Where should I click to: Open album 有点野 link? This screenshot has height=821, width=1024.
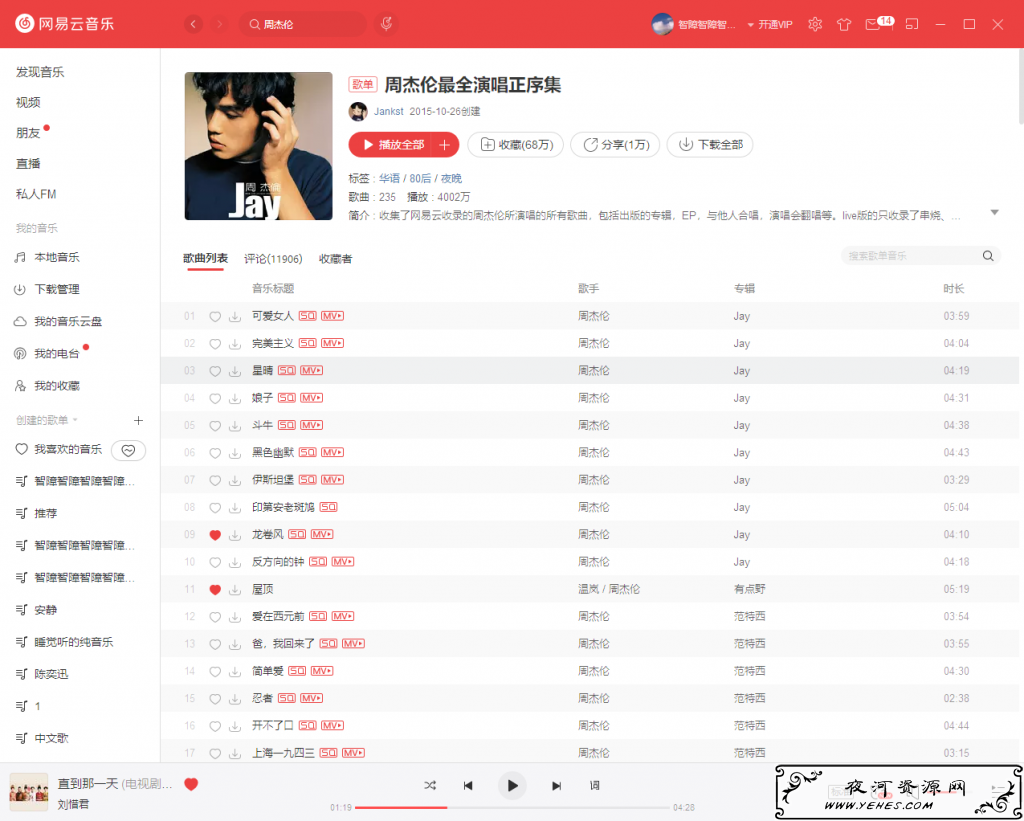click(x=749, y=590)
